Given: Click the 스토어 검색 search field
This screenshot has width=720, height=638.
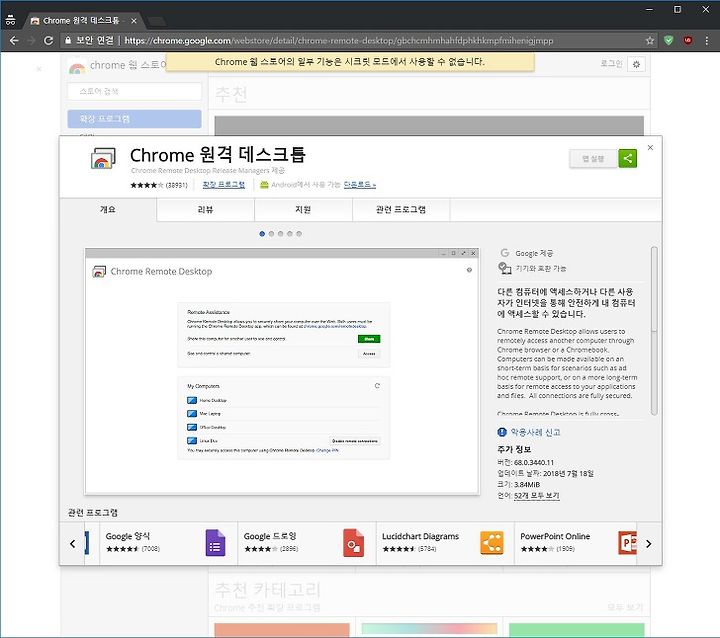Looking at the screenshot, I should [134, 91].
